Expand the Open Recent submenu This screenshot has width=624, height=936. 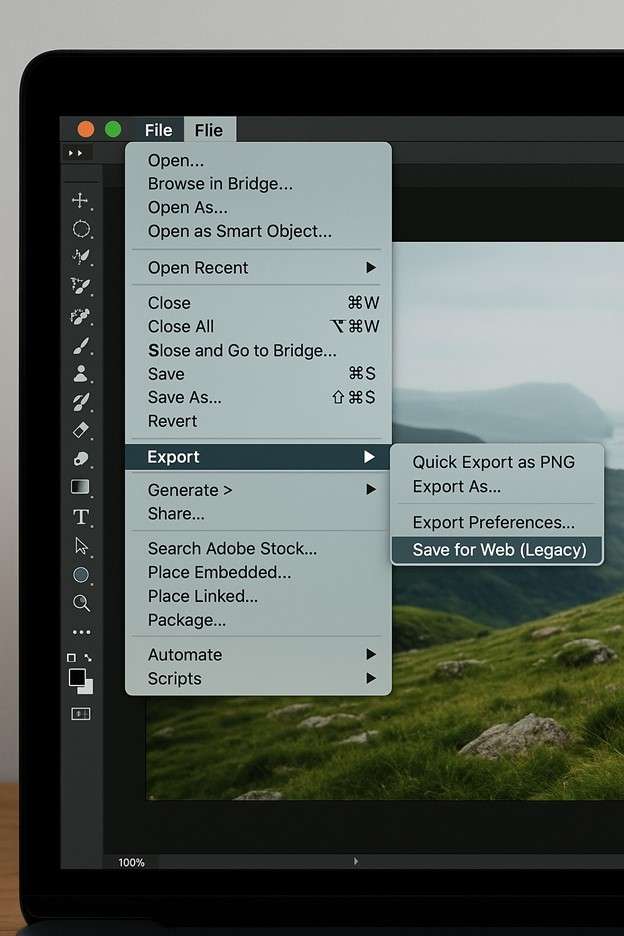pyautogui.click(x=259, y=267)
